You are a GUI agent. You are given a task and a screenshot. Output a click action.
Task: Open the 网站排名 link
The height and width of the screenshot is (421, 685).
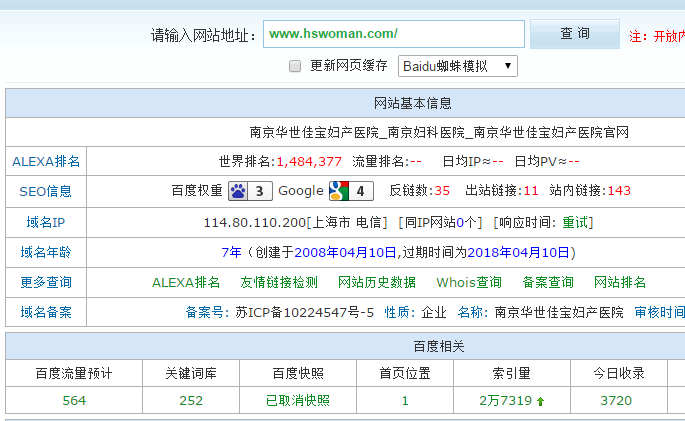click(x=620, y=282)
